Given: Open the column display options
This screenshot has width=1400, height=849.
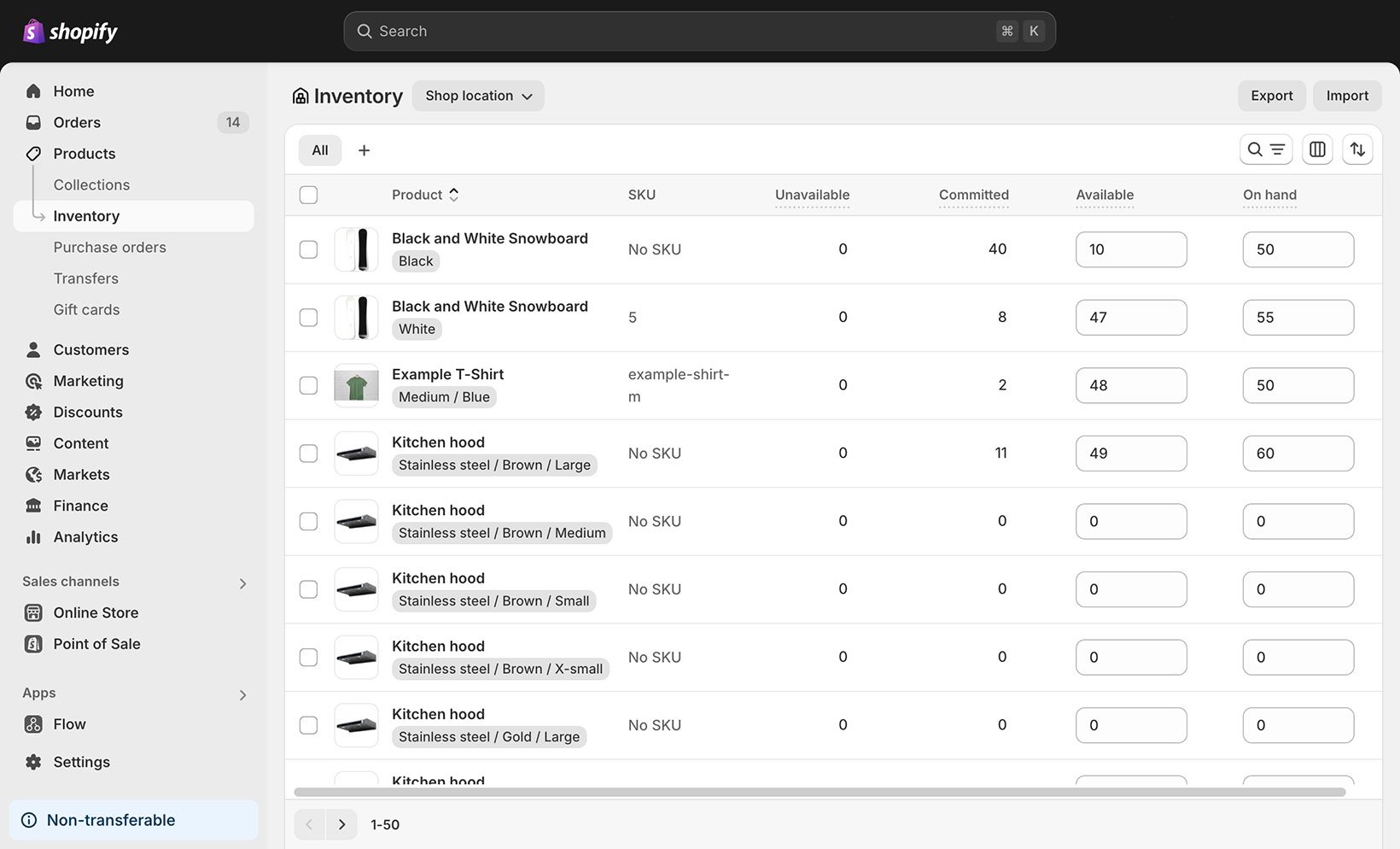Looking at the screenshot, I should [x=1316, y=149].
